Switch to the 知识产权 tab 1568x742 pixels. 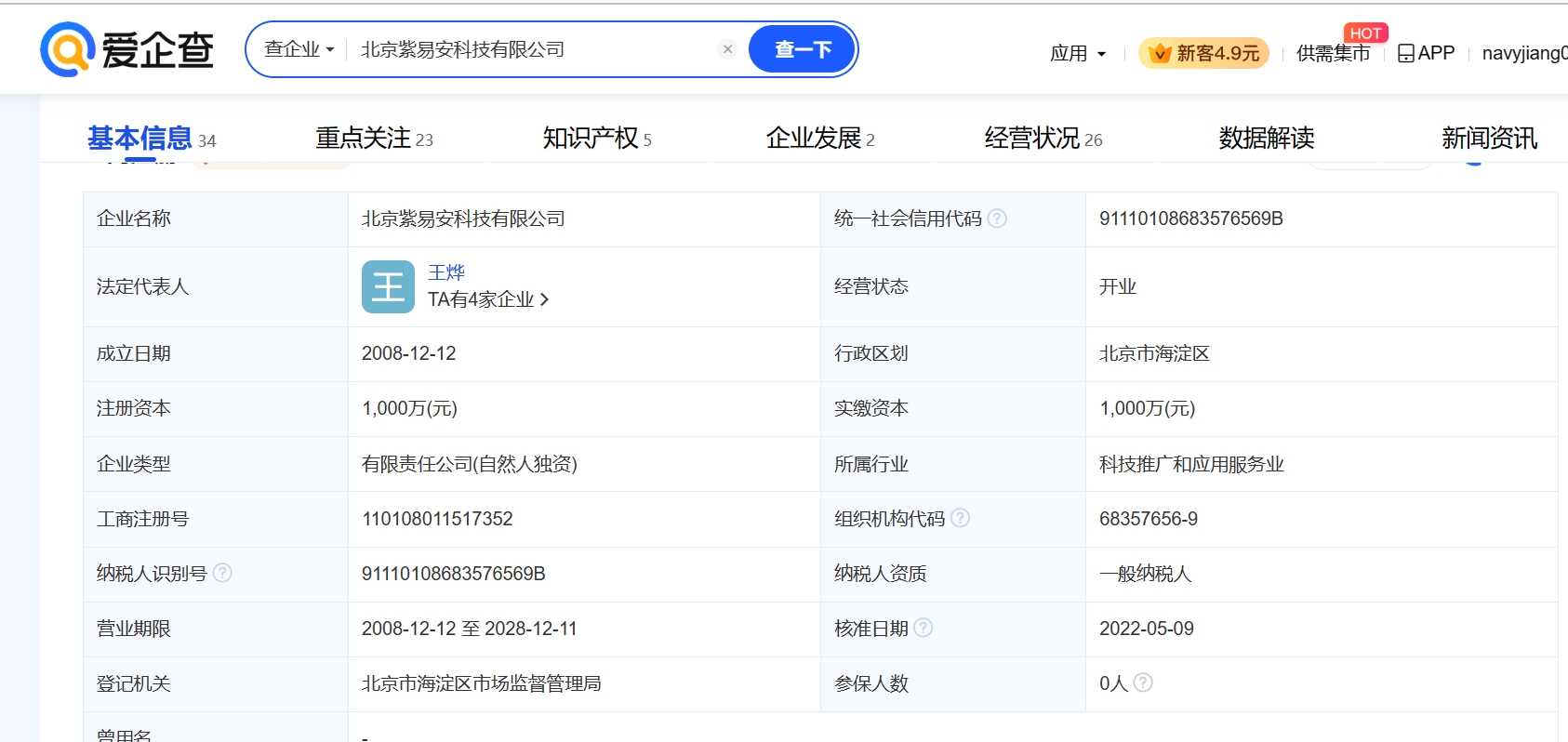597,139
